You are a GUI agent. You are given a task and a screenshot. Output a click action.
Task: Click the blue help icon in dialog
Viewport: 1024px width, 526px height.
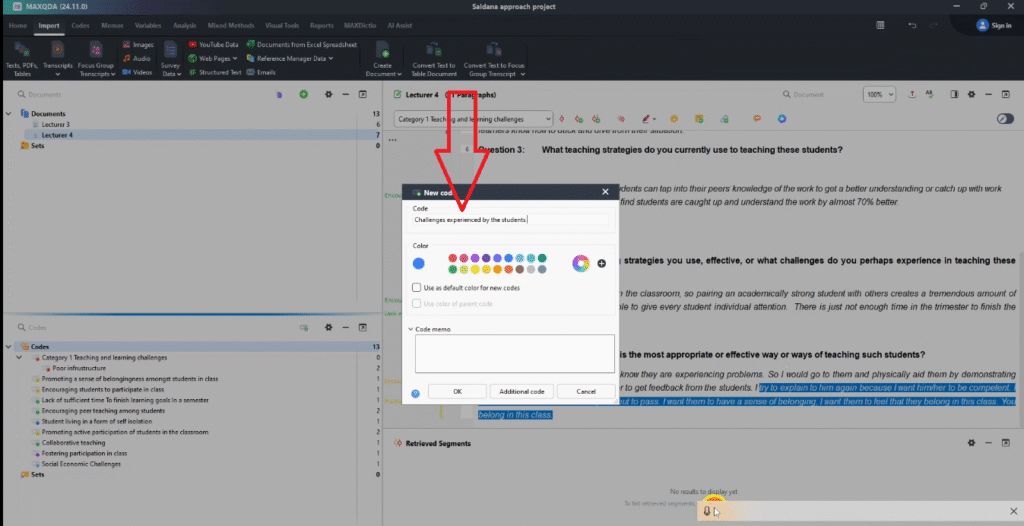[415, 393]
